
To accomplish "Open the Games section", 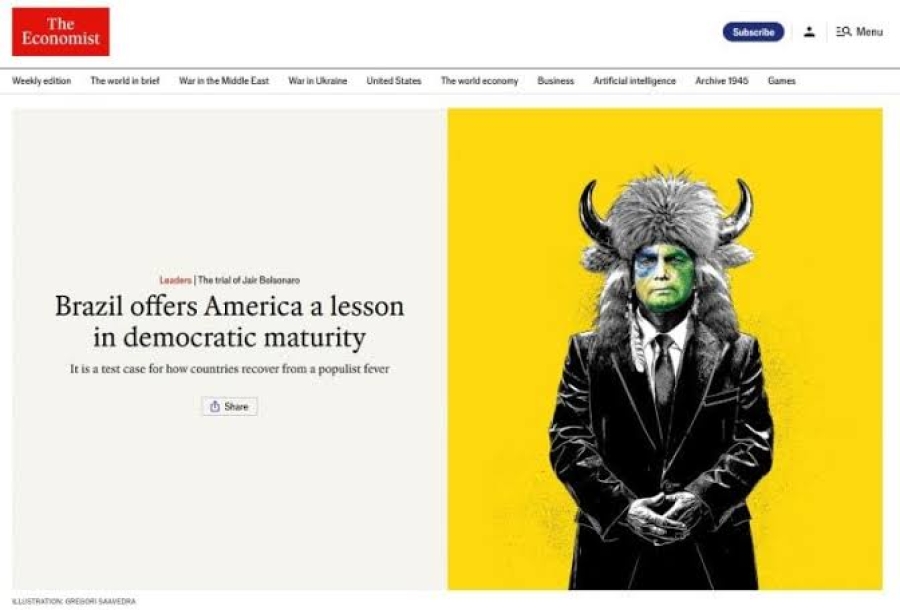I will point(782,81).
